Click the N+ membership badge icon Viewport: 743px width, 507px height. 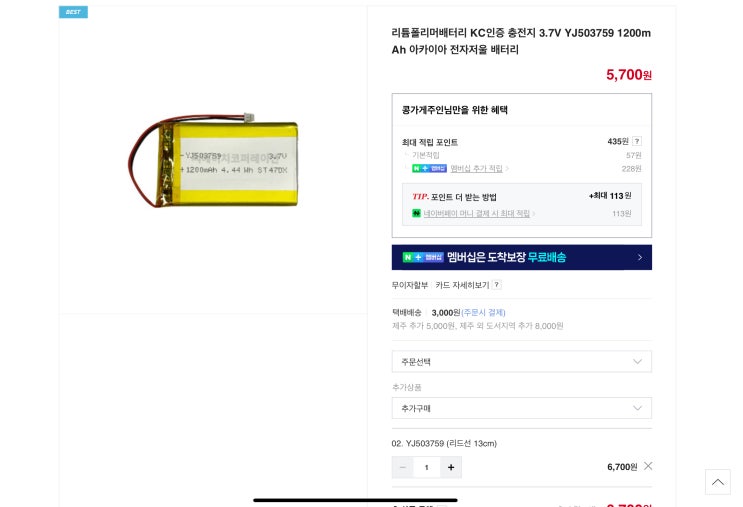(x=429, y=168)
